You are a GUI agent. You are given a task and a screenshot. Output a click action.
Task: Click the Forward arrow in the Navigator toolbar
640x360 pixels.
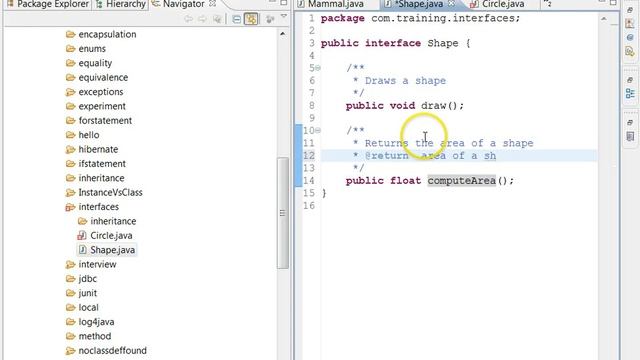pyautogui.click(x=202, y=19)
